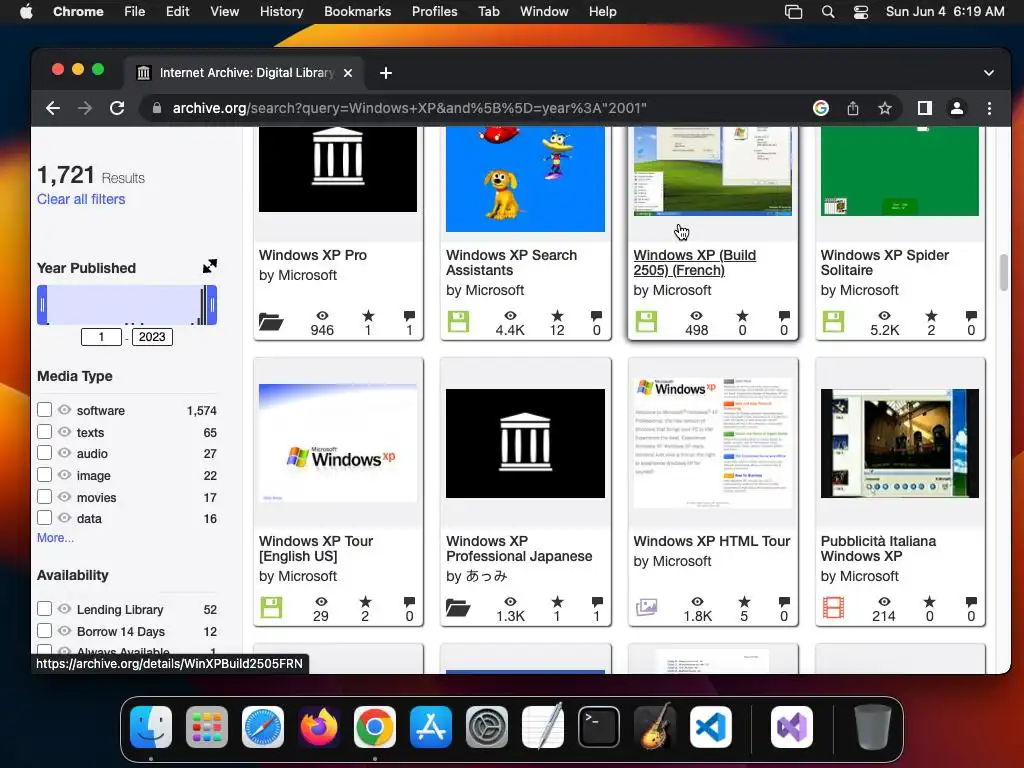Click the views eye on Windows XP HTML Tour
Screen dimensions: 1024x768
pos(697,601)
